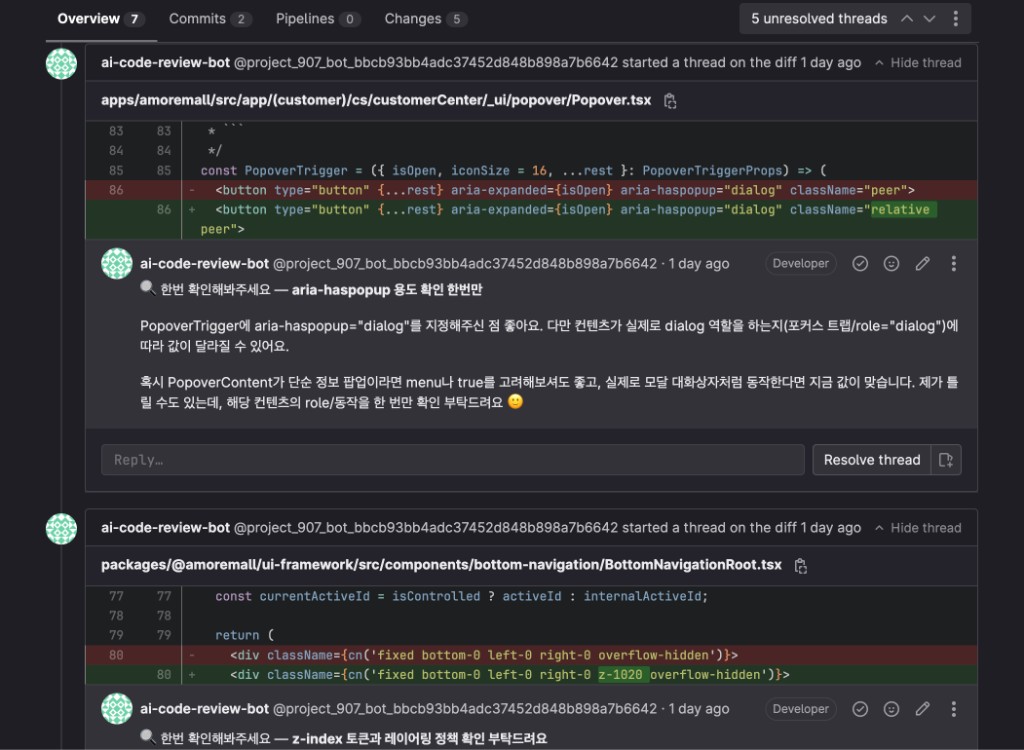
Task: Edit the aria-haspopup review comment
Action: (x=922, y=264)
